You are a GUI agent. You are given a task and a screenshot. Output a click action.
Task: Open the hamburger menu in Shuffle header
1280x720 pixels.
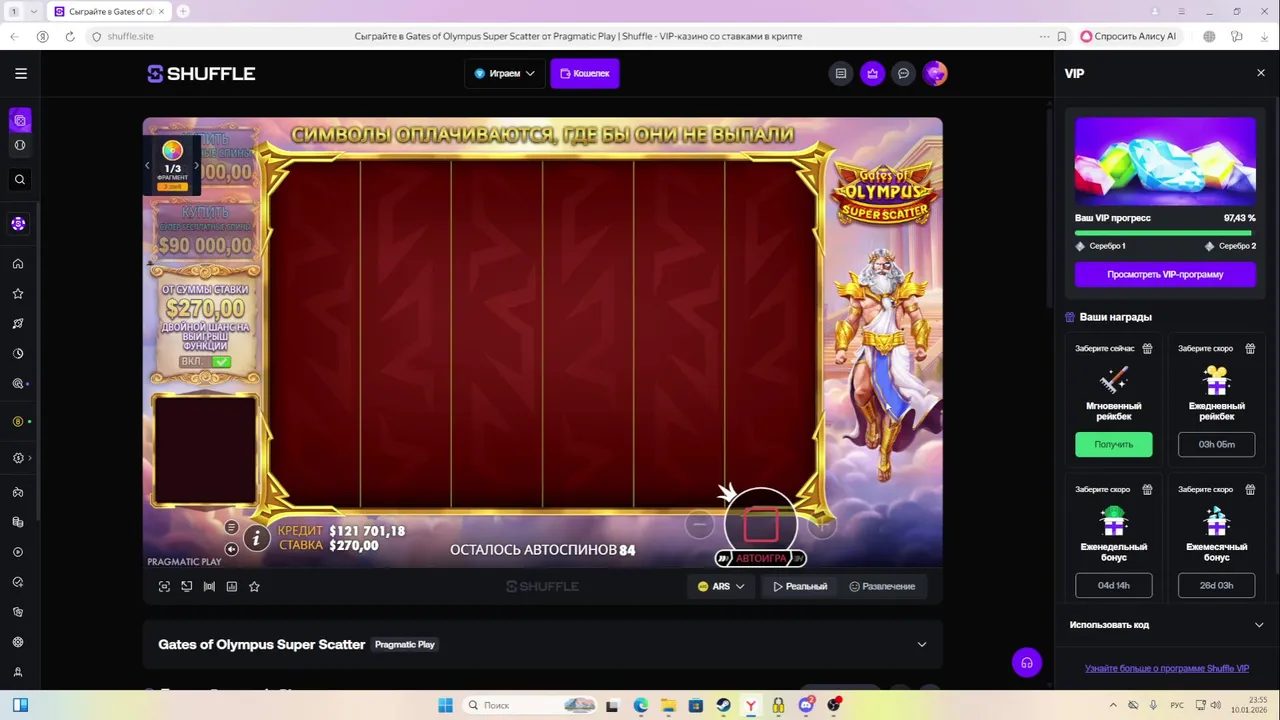(21, 73)
